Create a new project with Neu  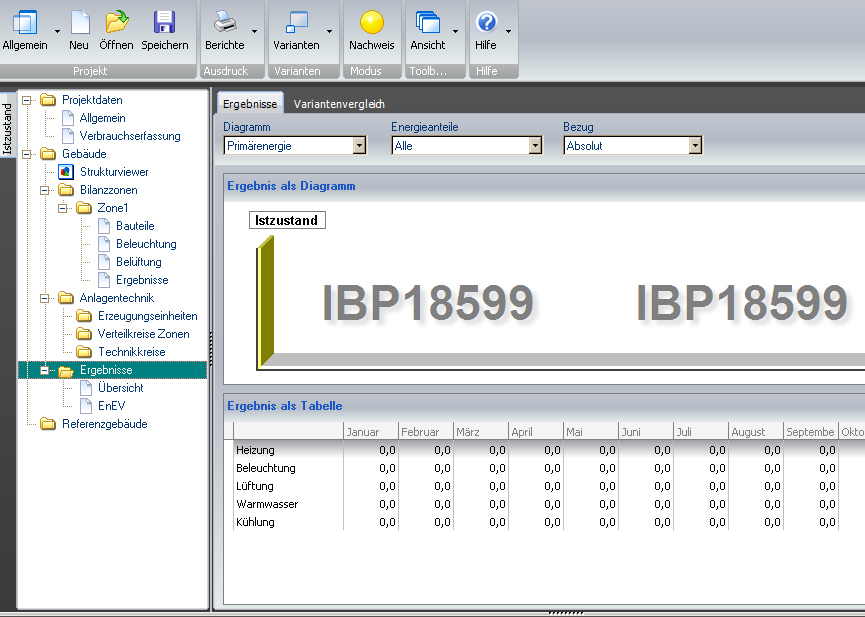tap(79, 23)
